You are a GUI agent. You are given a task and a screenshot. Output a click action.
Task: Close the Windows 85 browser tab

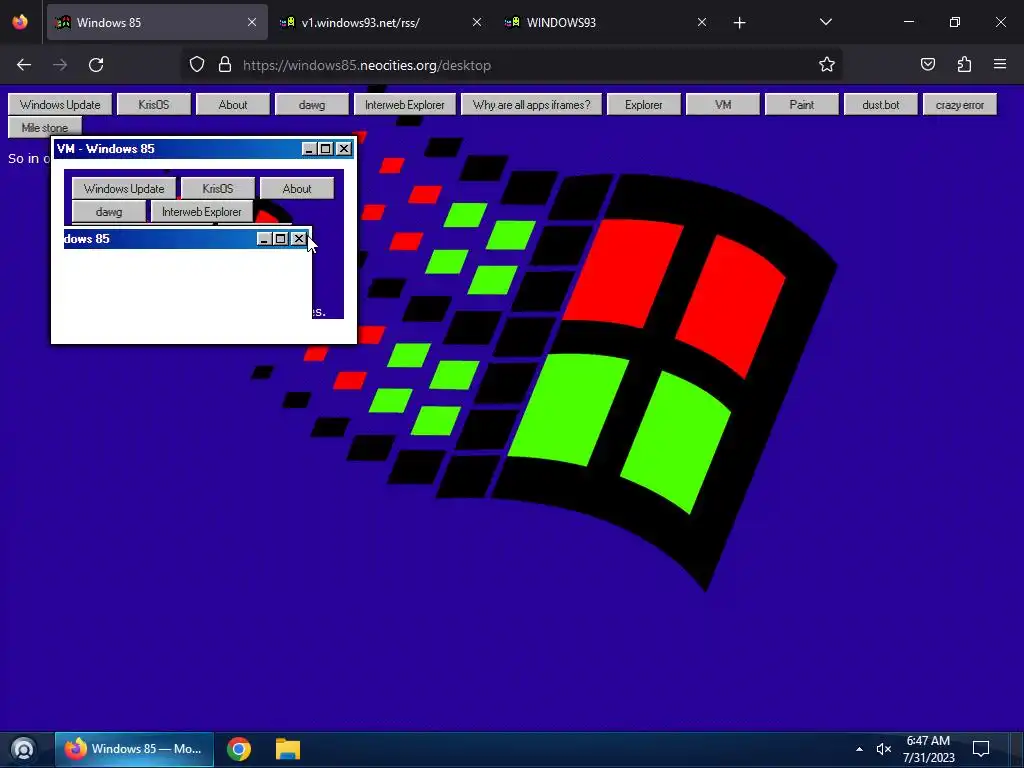[x=251, y=22]
